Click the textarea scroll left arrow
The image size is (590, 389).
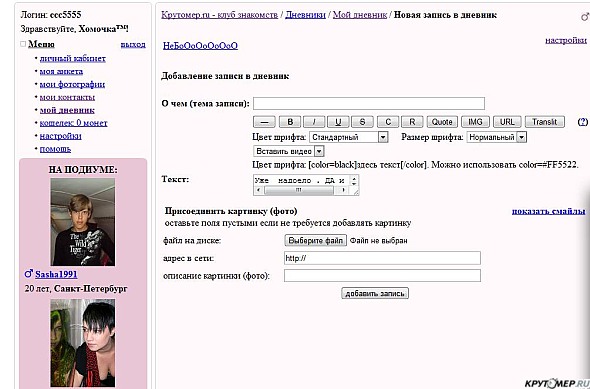coord(258,190)
